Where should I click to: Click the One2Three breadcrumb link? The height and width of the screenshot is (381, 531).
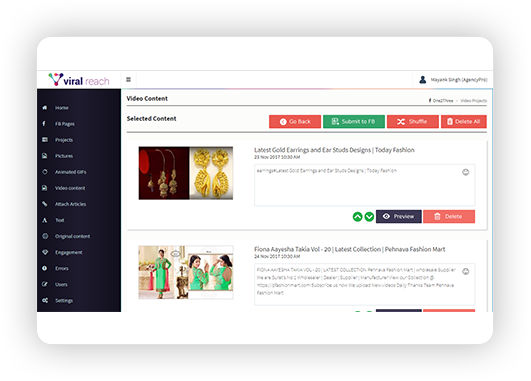click(443, 101)
